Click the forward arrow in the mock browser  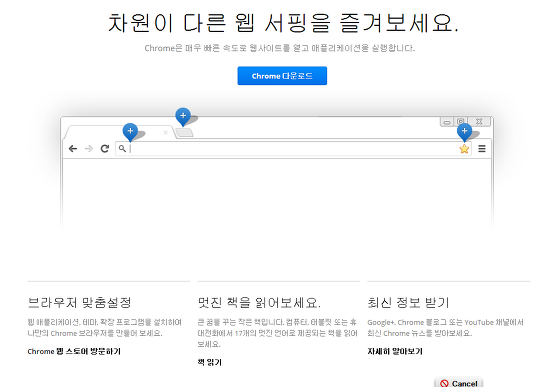coord(89,149)
